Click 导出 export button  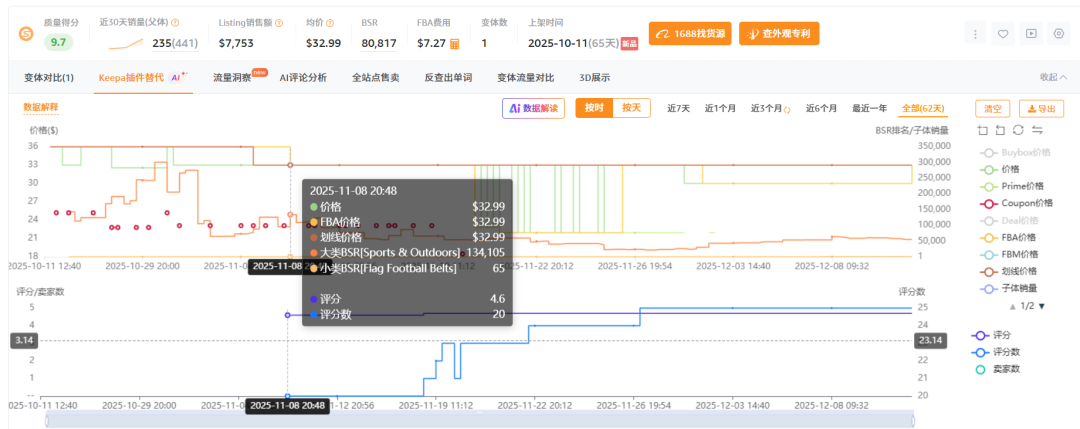1041,108
